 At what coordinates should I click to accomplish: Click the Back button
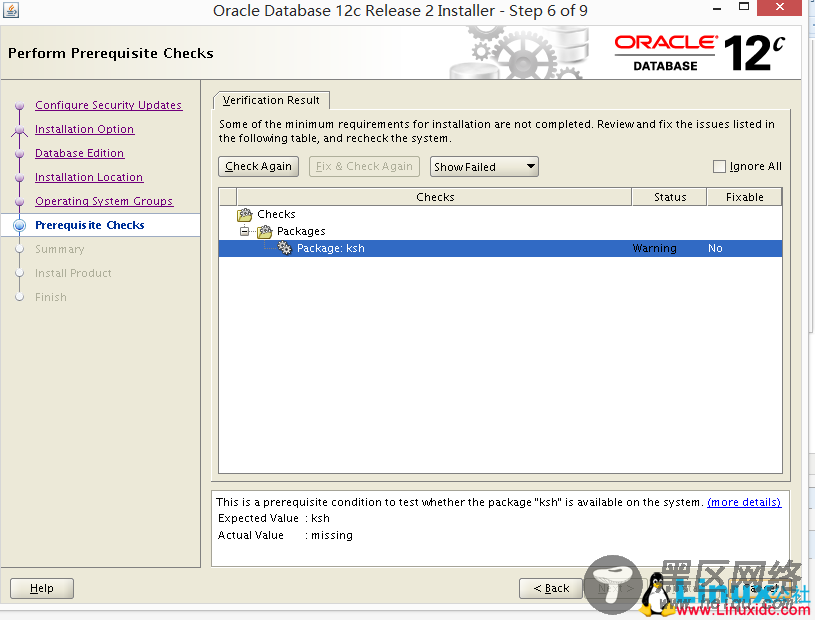coord(551,588)
